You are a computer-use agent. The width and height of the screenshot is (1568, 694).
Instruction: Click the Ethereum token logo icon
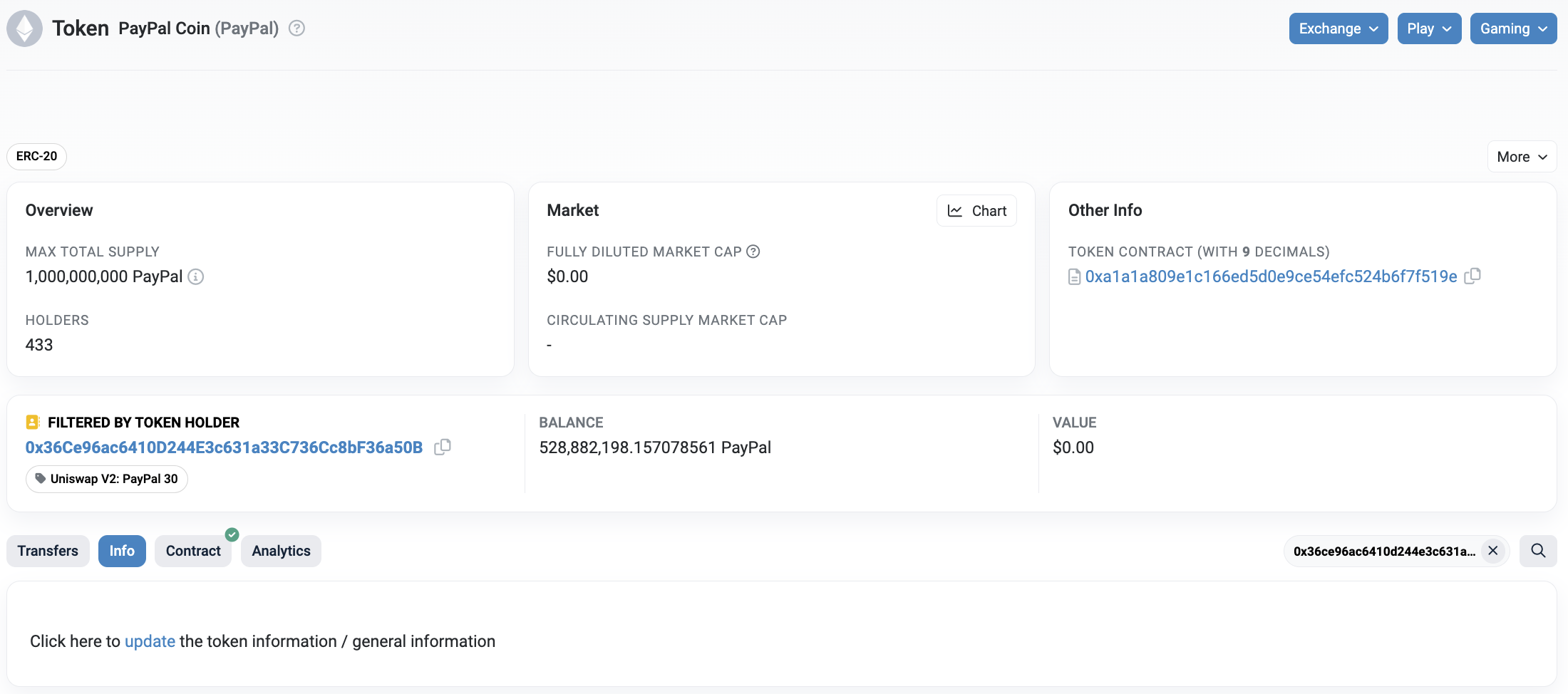click(25, 29)
